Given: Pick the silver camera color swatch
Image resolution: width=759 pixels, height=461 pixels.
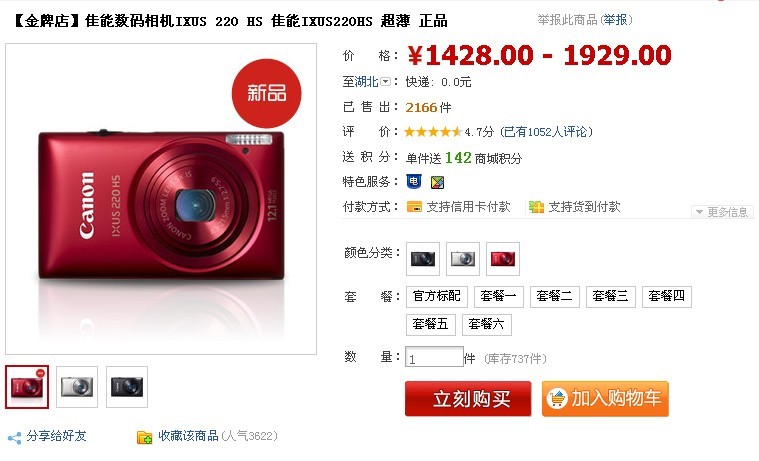Looking at the screenshot, I should coord(463,259).
